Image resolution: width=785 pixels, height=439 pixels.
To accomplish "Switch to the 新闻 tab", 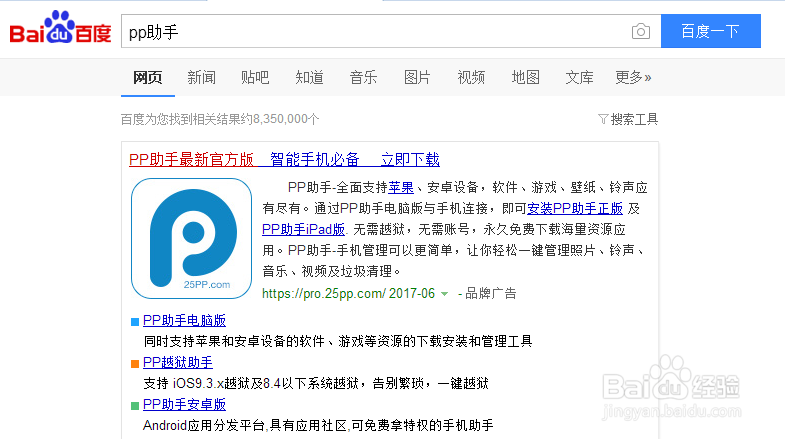I will click(x=202, y=77).
